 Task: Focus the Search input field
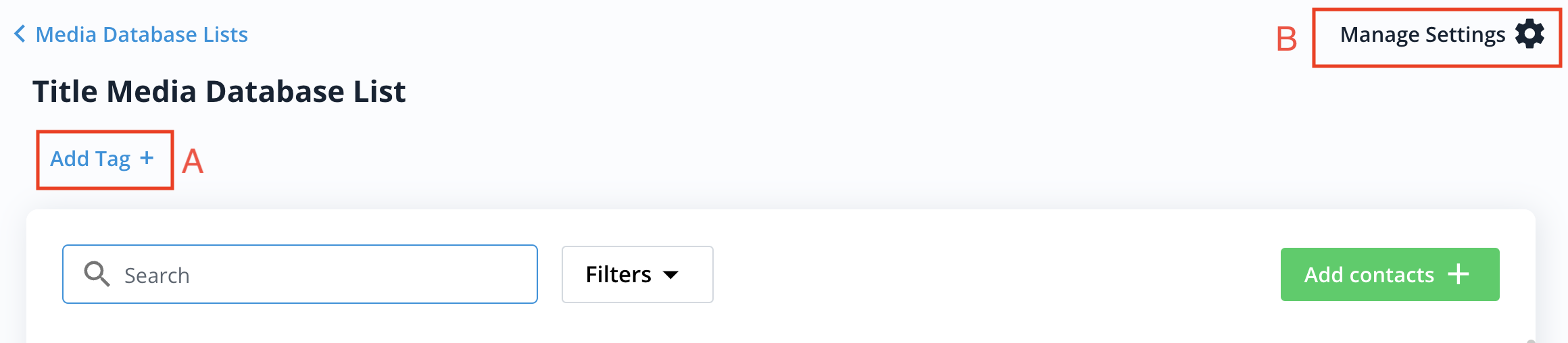point(300,274)
